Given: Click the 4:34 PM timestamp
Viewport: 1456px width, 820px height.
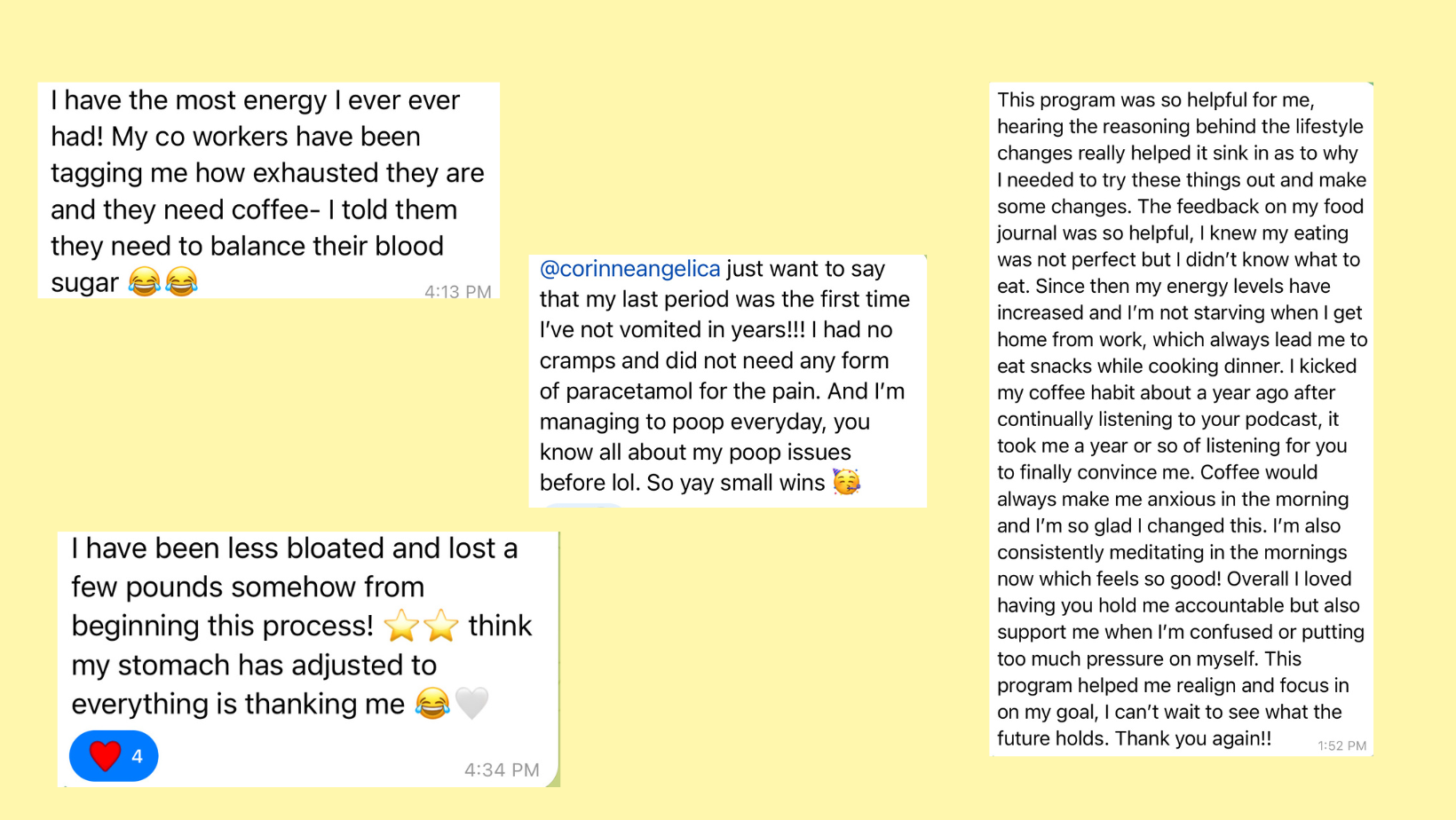Looking at the screenshot, I should tap(502, 769).
